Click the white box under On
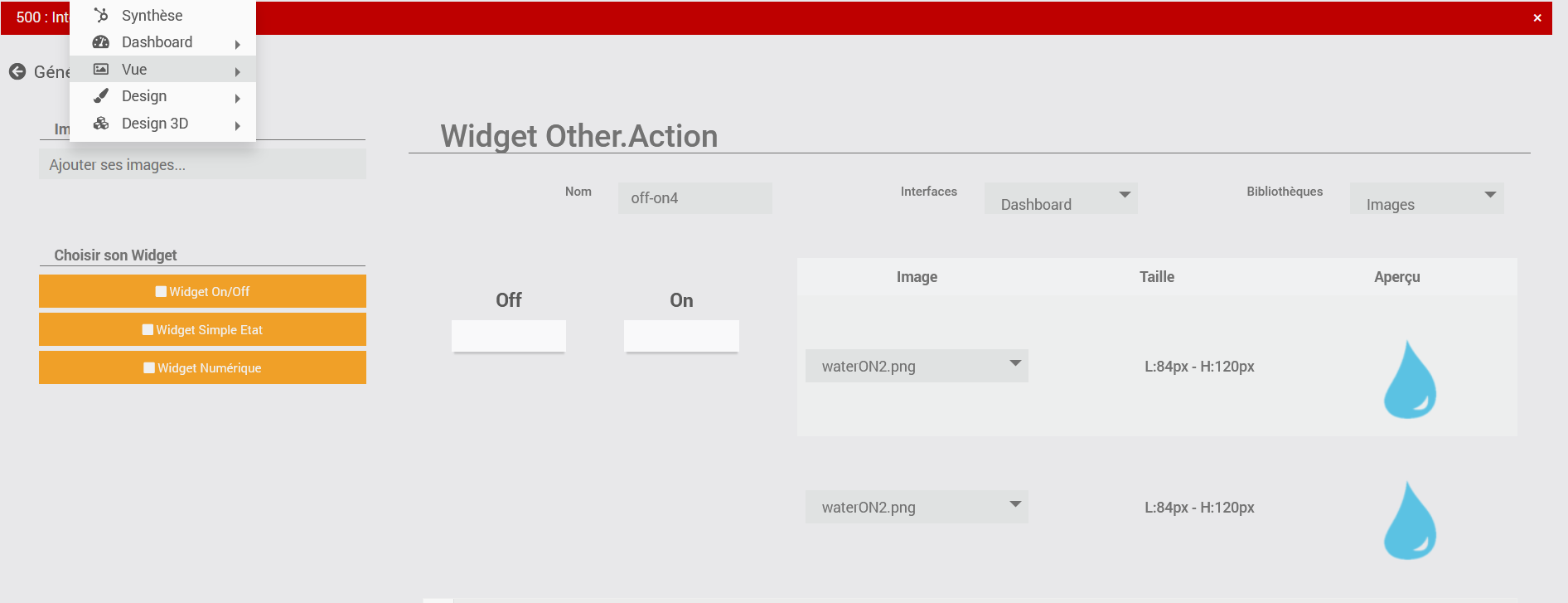The image size is (1568, 603). 681,336
